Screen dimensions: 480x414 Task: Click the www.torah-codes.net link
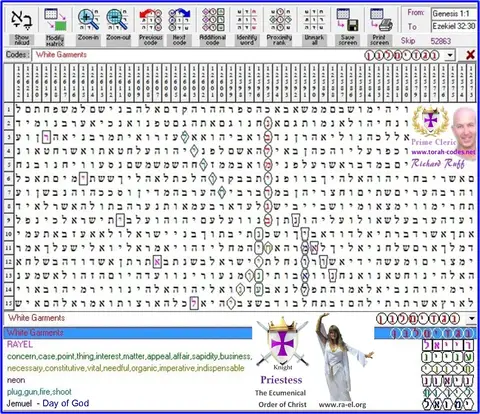click(x=443, y=152)
